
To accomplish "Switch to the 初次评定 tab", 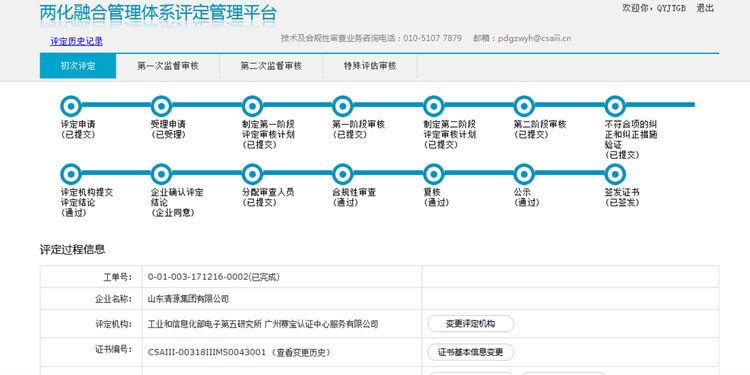I will tap(78, 66).
